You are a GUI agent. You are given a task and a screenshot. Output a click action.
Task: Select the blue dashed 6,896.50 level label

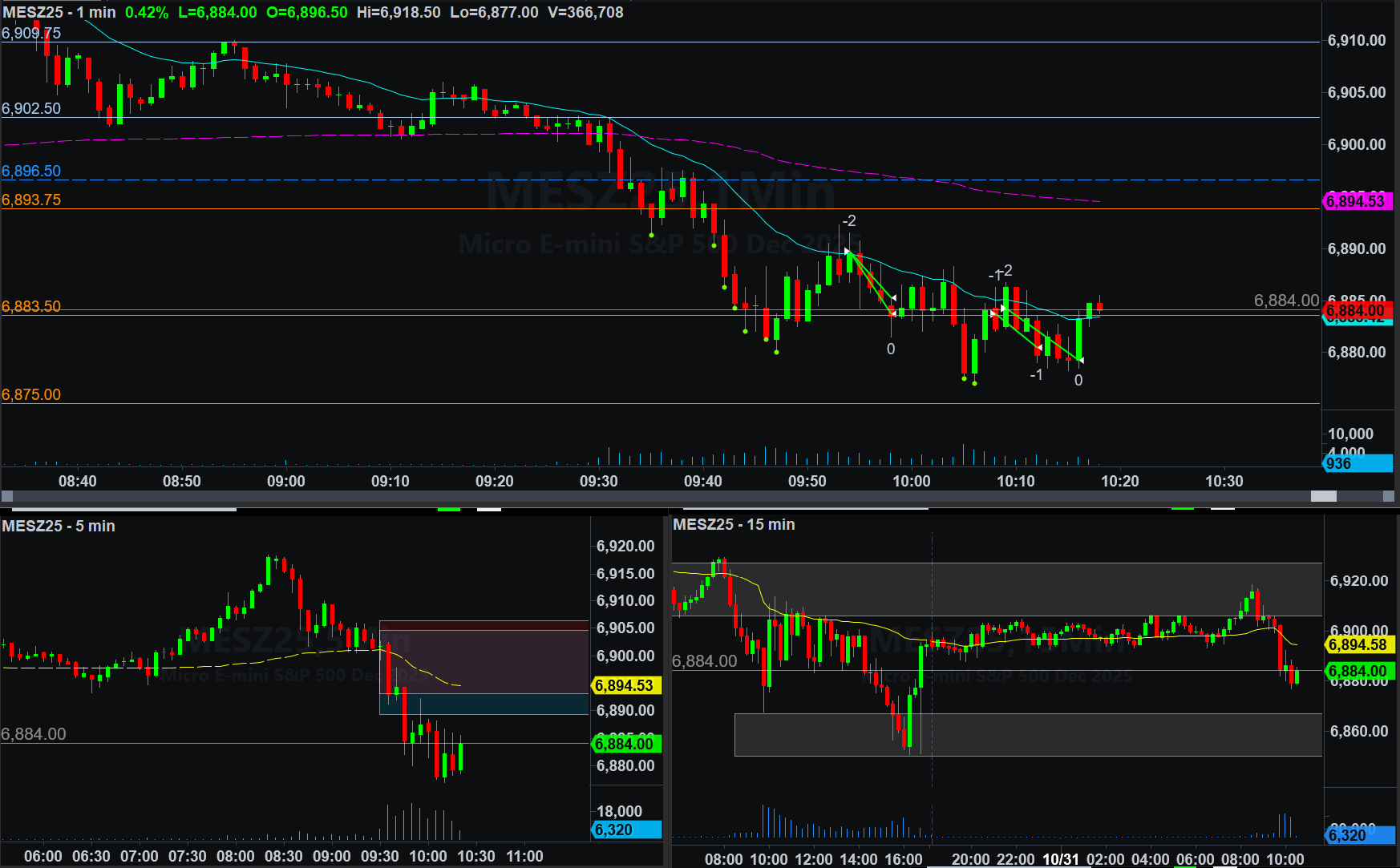pyautogui.click(x=31, y=171)
